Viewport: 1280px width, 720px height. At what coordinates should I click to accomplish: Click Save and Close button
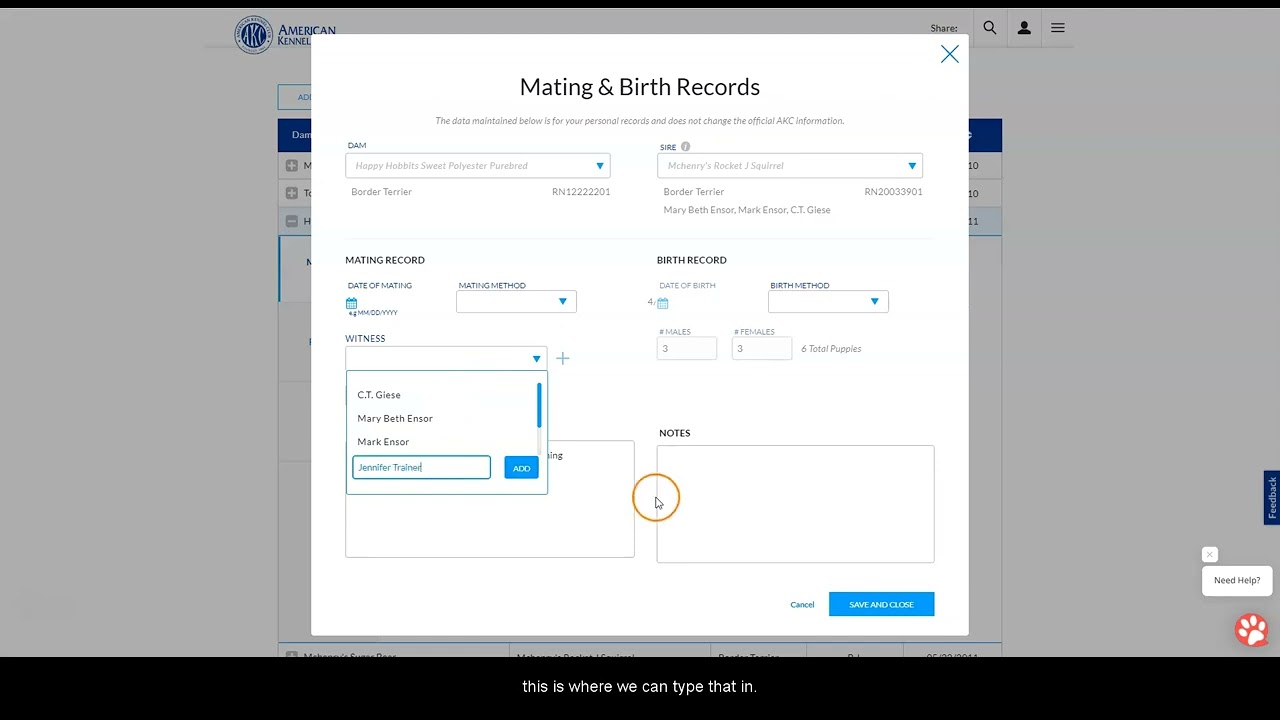tap(881, 604)
